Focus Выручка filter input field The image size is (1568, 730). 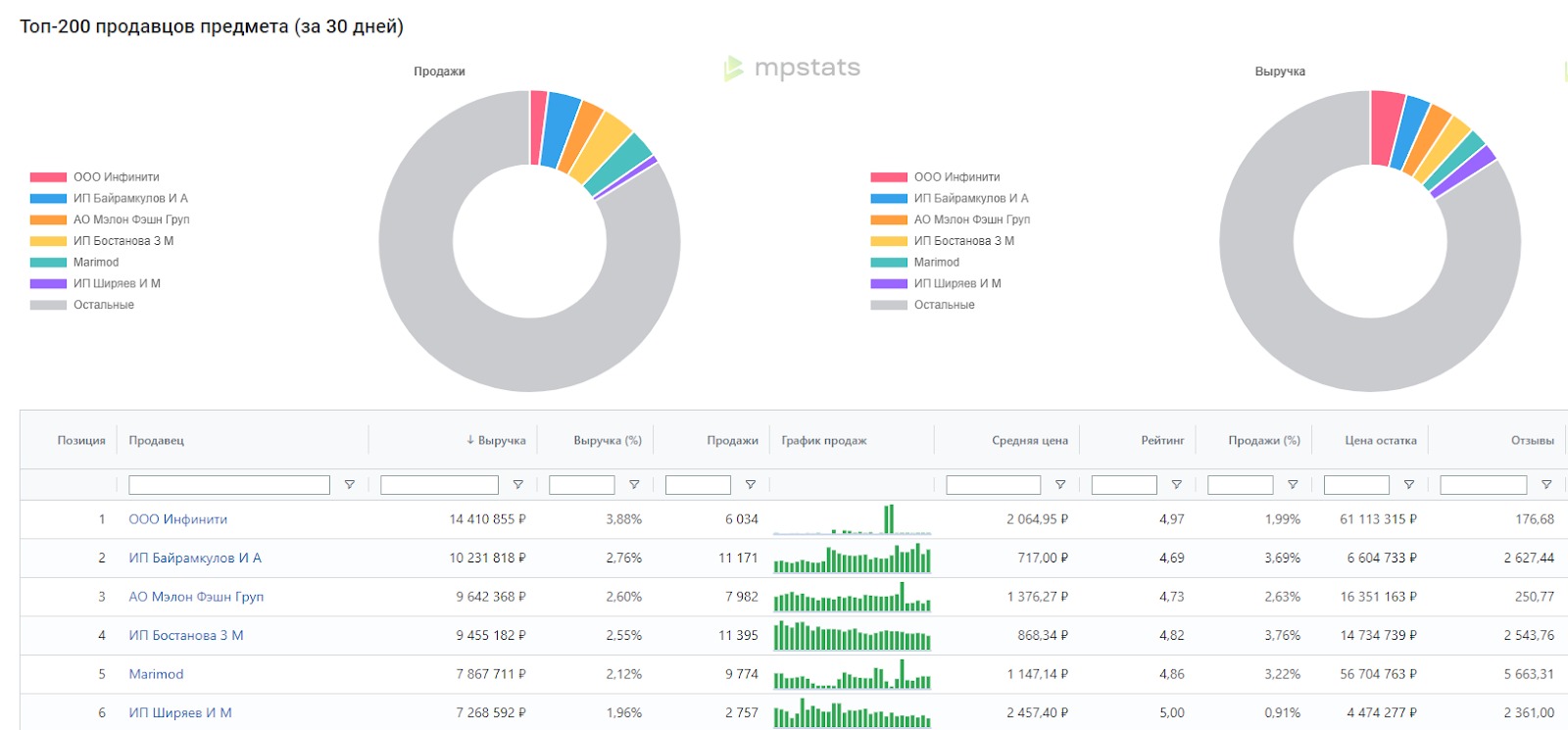[x=439, y=485]
